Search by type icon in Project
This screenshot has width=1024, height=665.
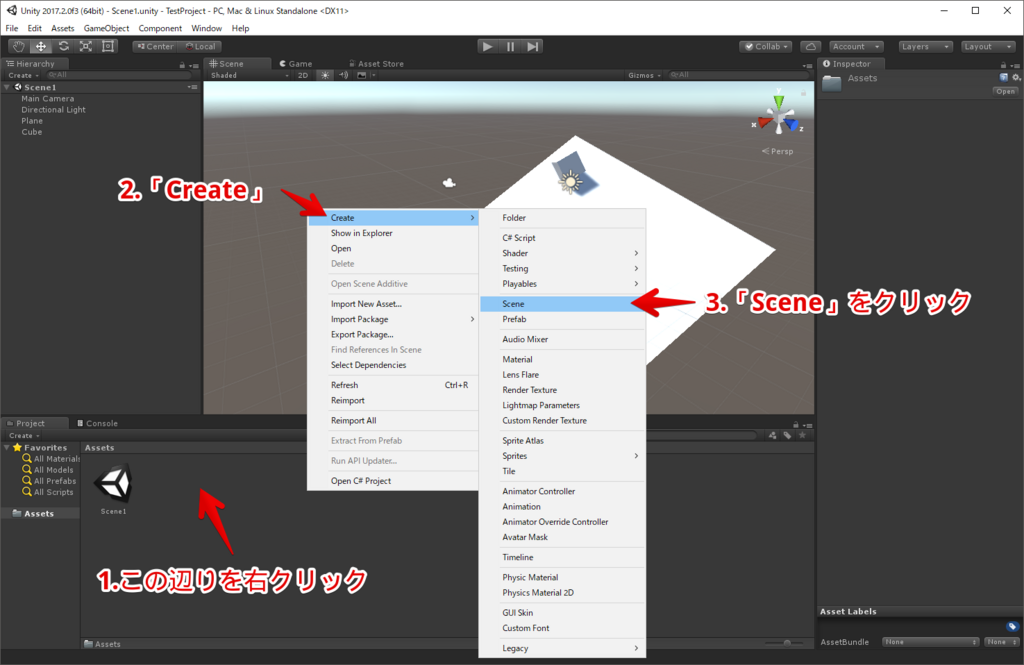(x=773, y=435)
